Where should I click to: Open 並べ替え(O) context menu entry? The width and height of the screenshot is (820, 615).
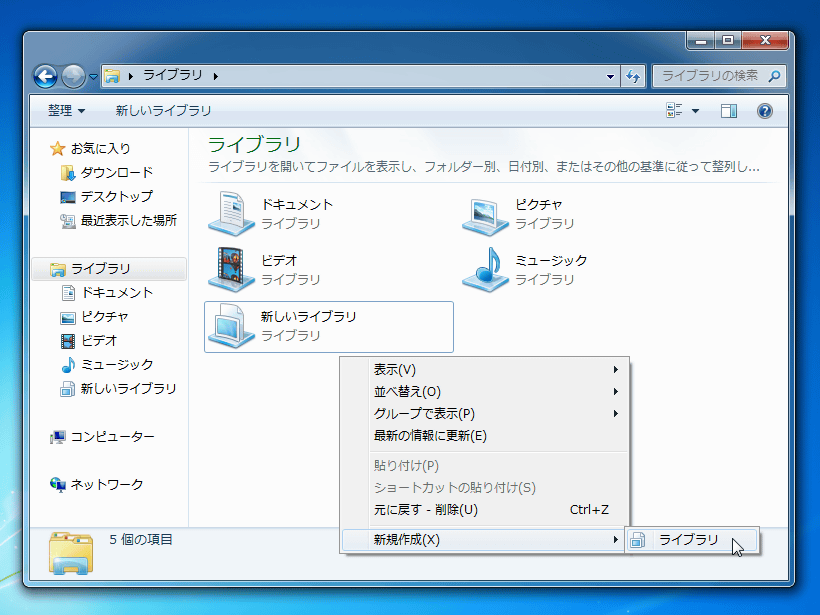(x=484, y=392)
